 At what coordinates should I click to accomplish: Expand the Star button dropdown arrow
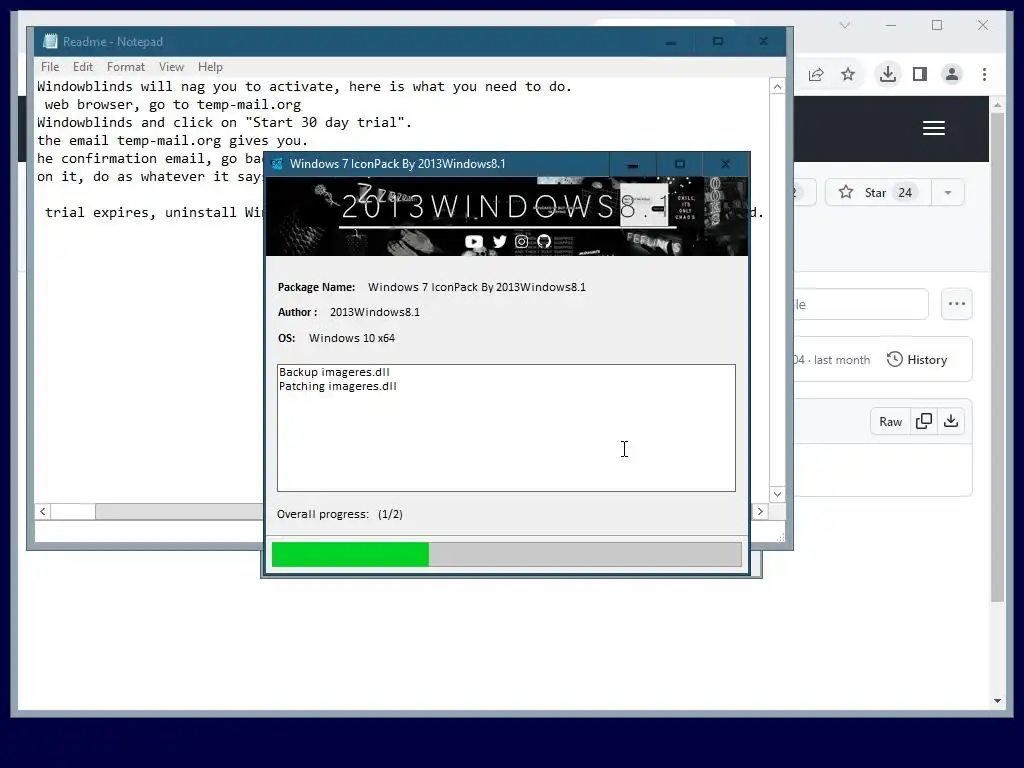pyautogui.click(x=948, y=193)
